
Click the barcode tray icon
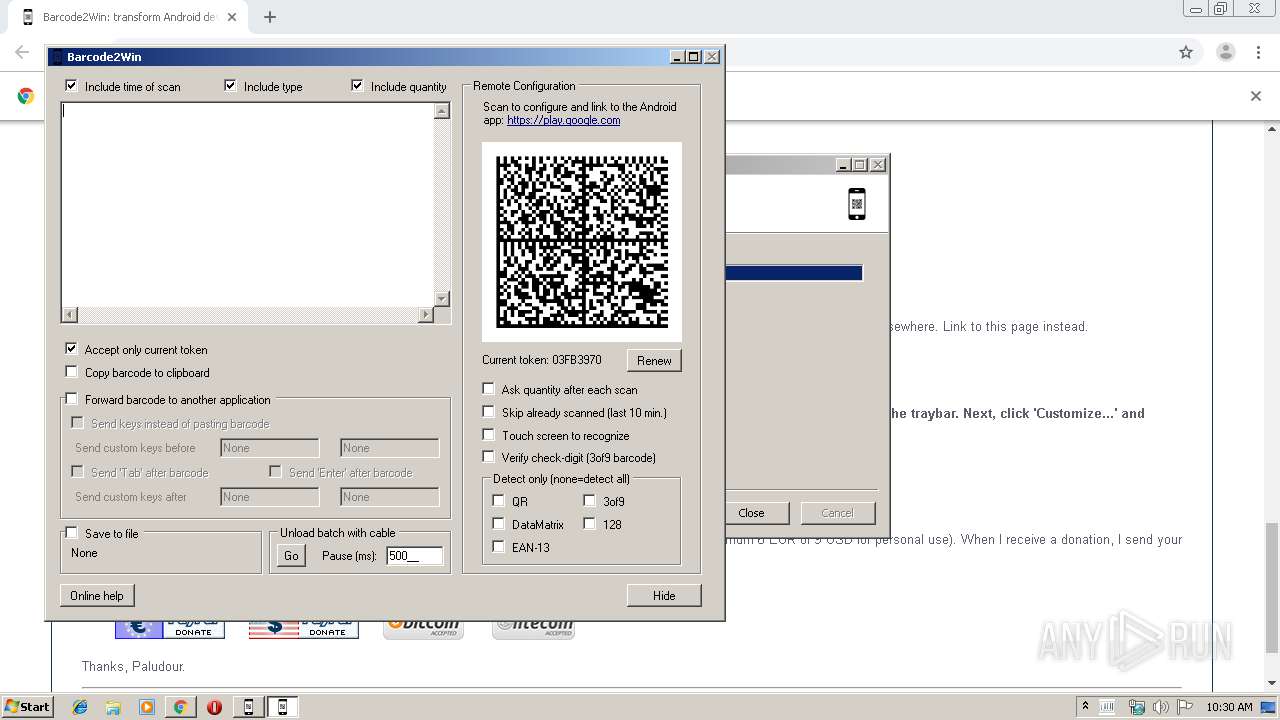coord(1107,707)
